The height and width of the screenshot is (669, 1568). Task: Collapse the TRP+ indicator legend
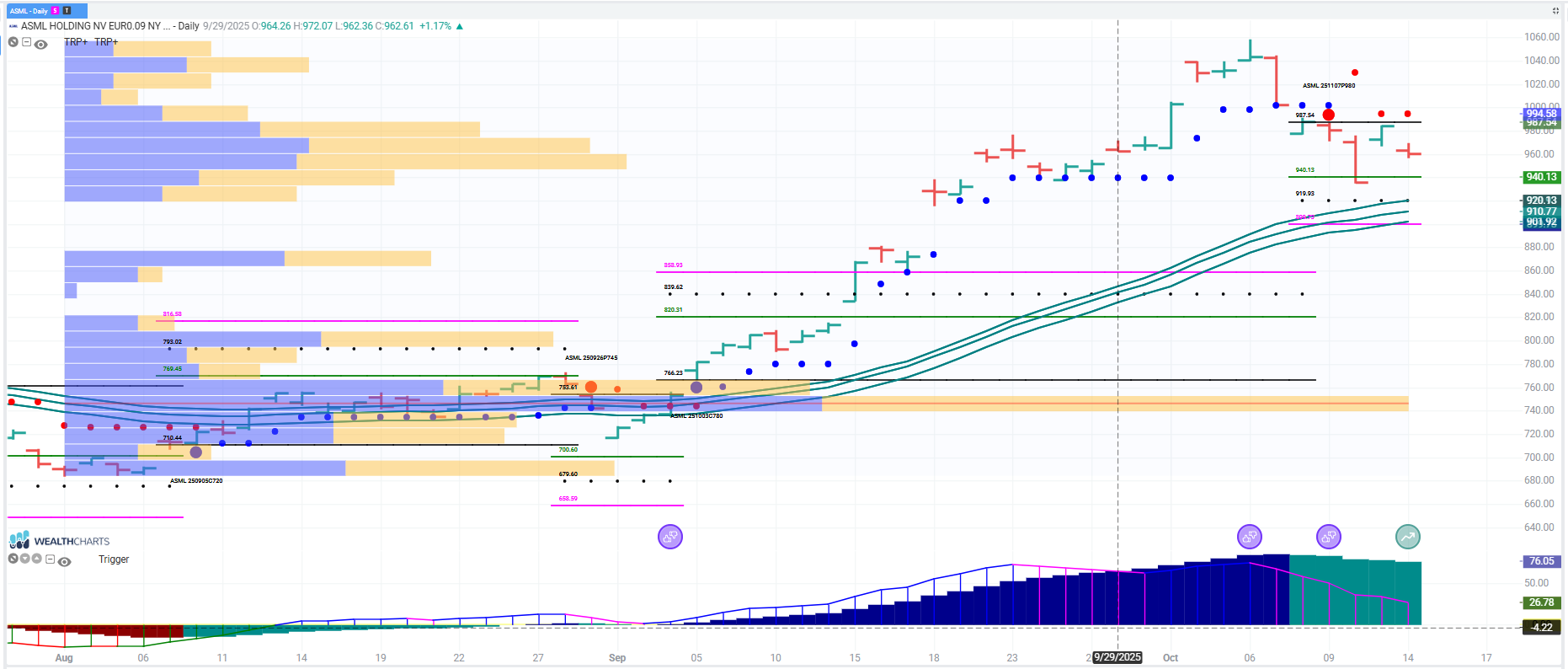[x=27, y=42]
